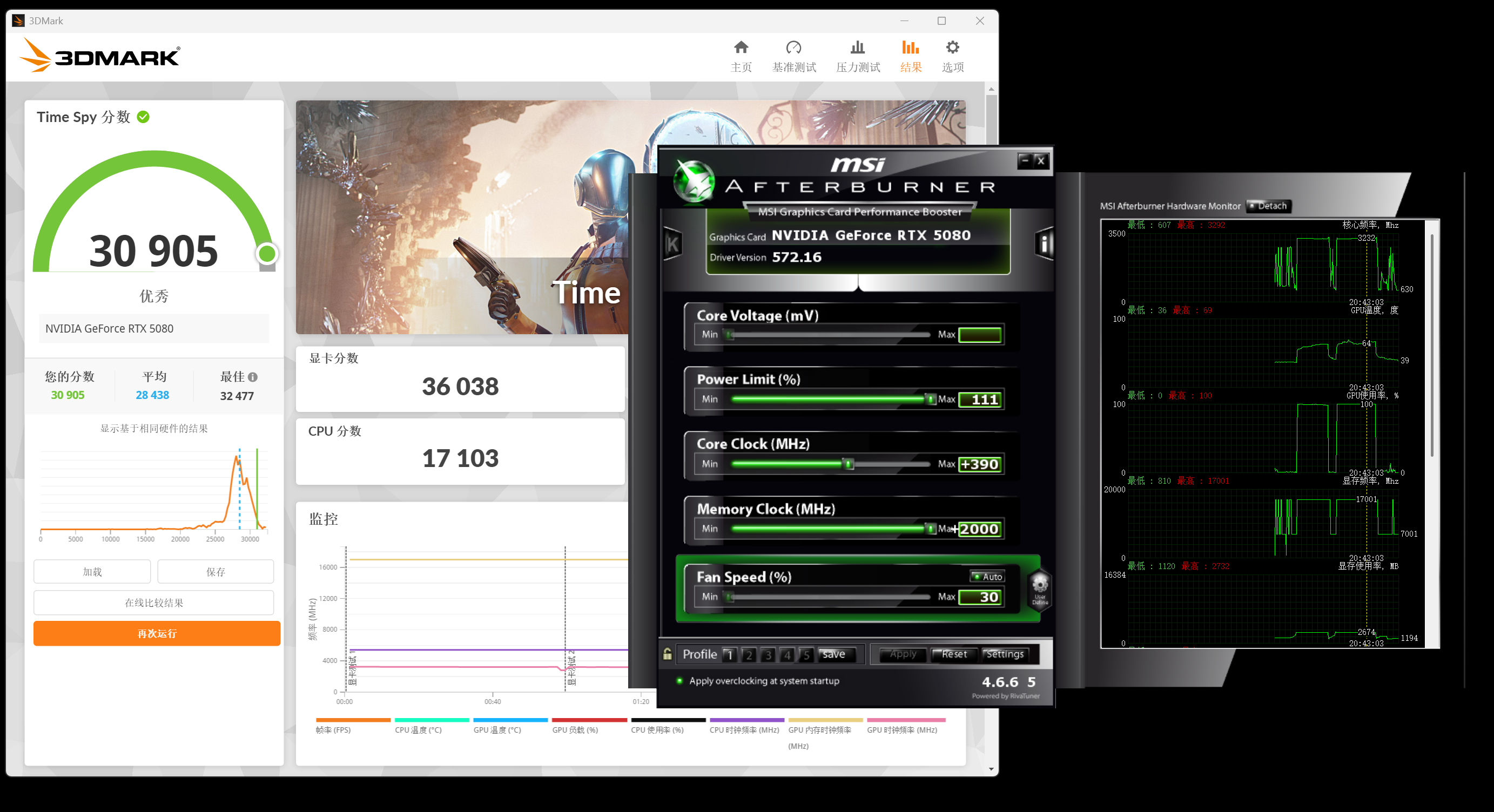The width and height of the screenshot is (1494, 812).
Task: Click the Afterburner Settings button
Action: 1005,654
